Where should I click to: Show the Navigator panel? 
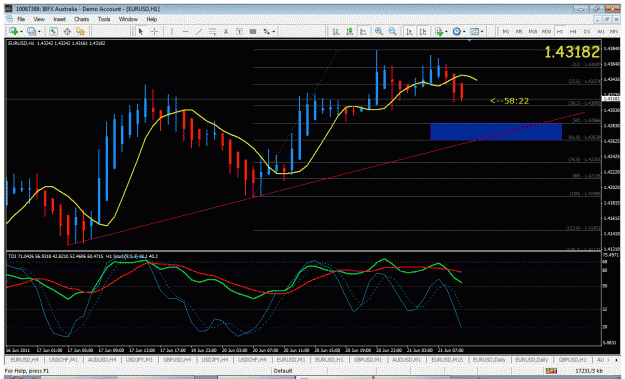pyautogui.click(x=81, y=31)
